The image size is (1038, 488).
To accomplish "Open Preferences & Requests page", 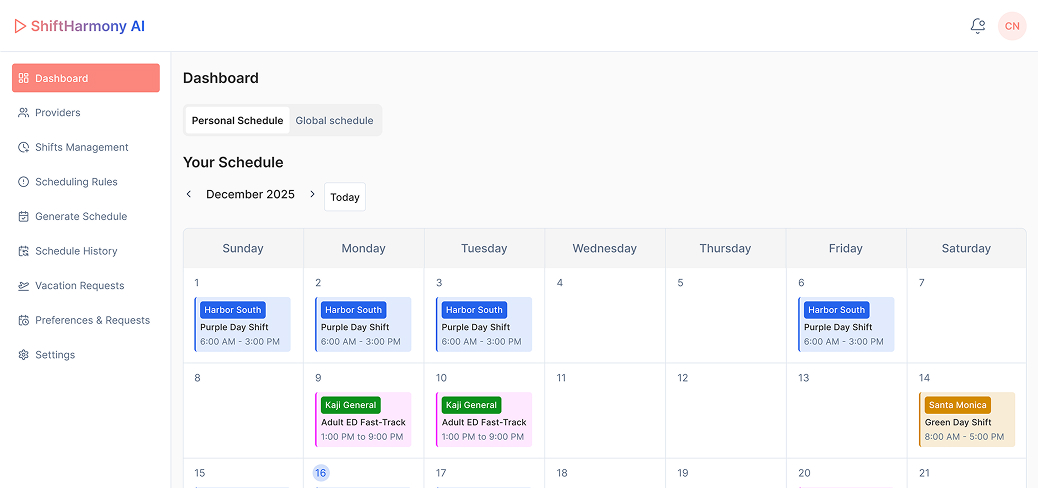I will [92, 320].
